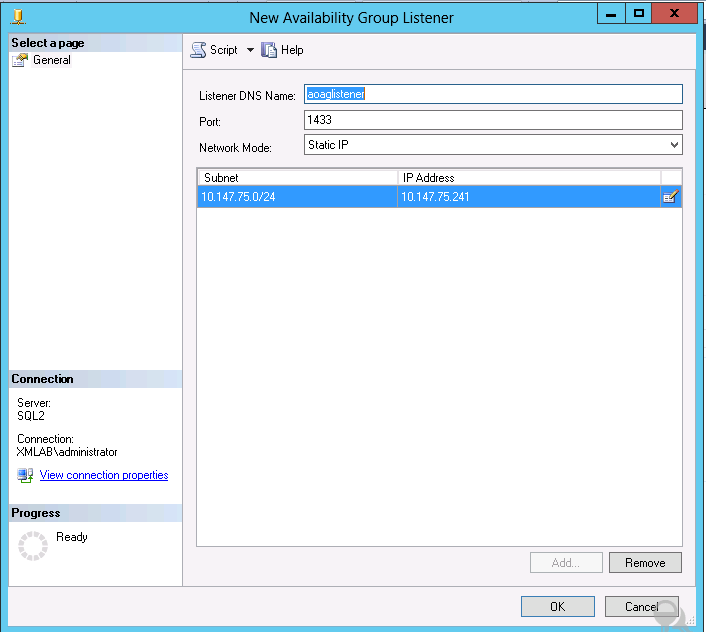Confirm with the OK button

pyautogui.click(x=557, y=606)
